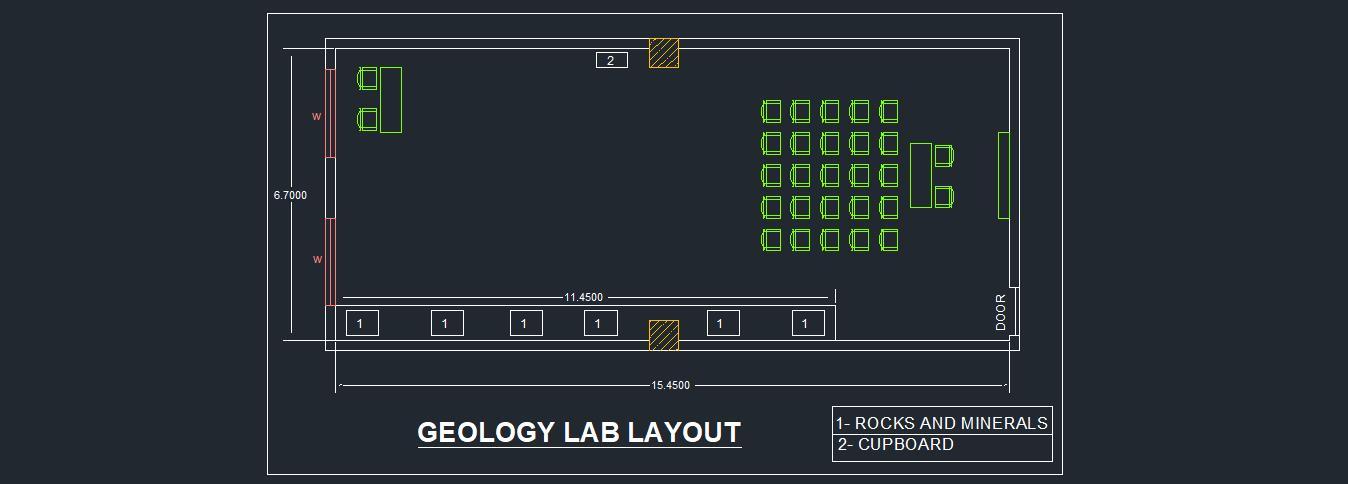1348x484 pixels.
Task: Select the green desk in top-left corner
Action: point(391,100)
